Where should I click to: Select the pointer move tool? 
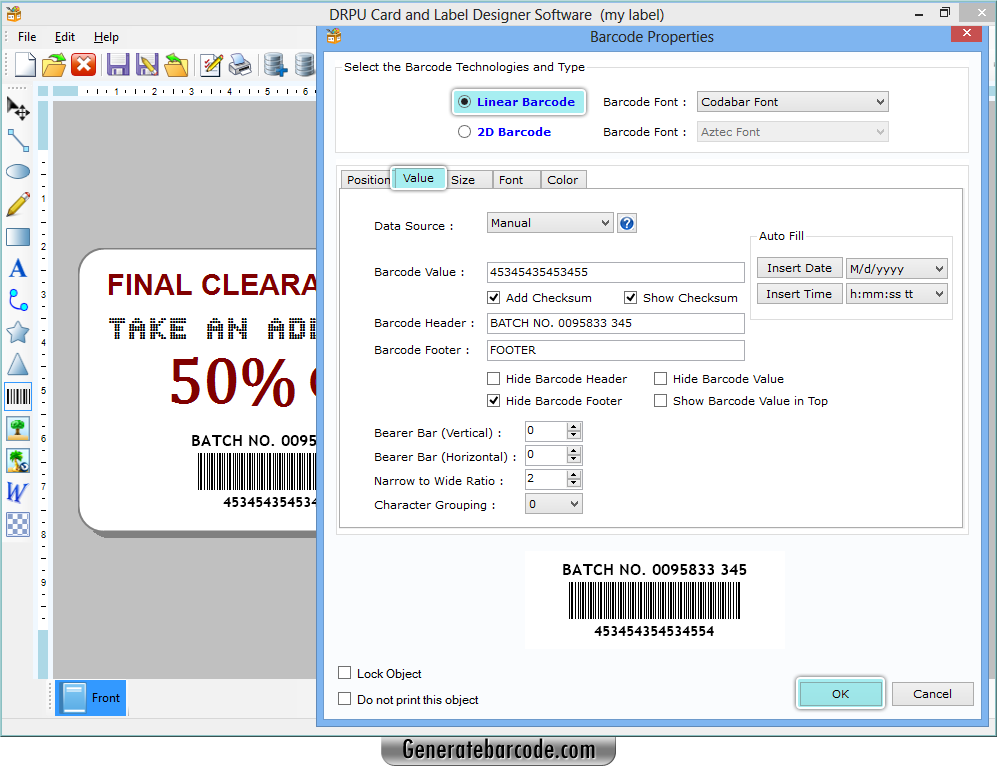(x=18, y=109)
